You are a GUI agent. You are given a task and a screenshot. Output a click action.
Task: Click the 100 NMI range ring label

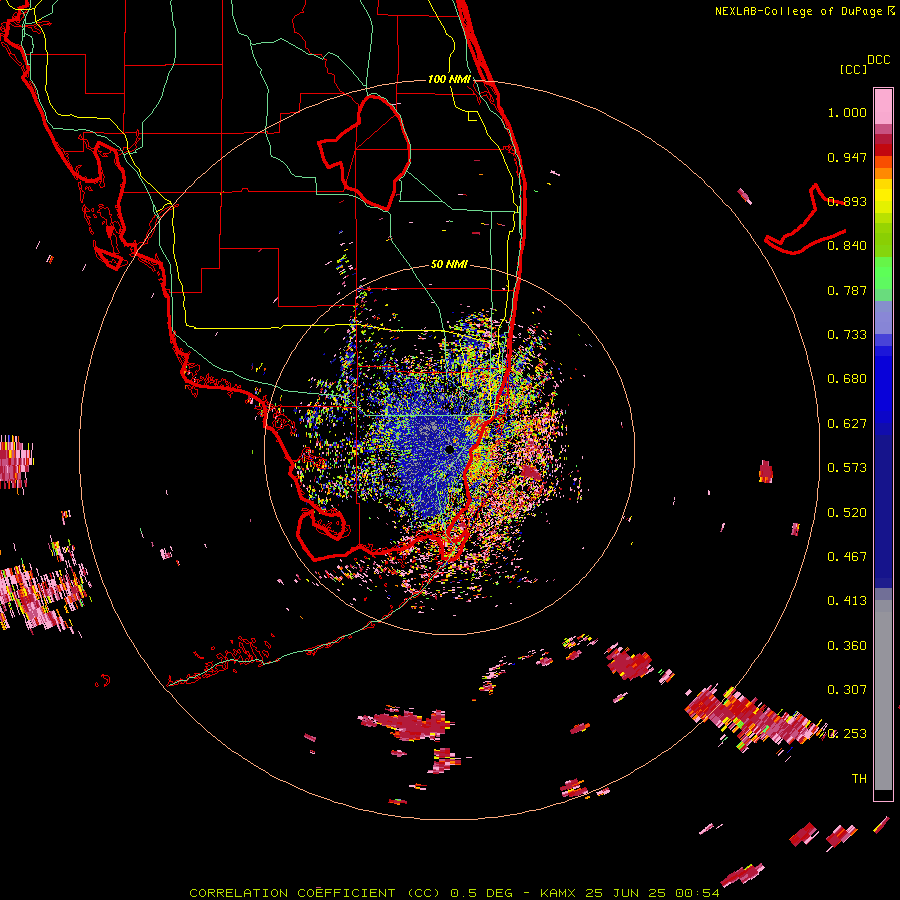pyautogui.click(x=449, y=79)
